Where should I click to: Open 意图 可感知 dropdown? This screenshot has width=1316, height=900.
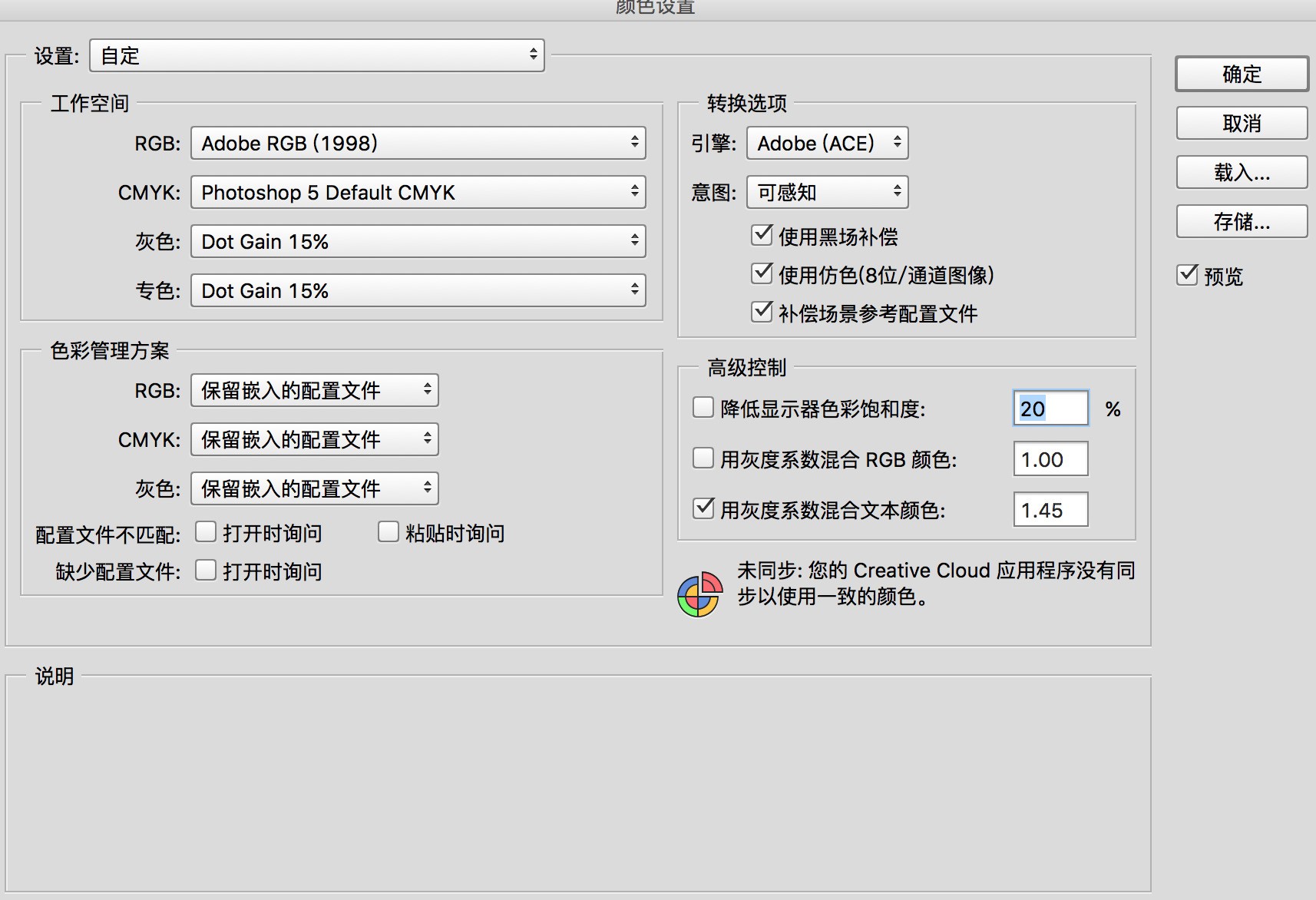(828, 192)
